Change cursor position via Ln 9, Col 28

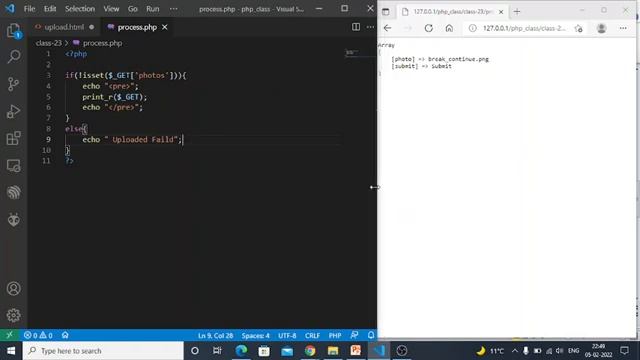click(x=215, y=336)
